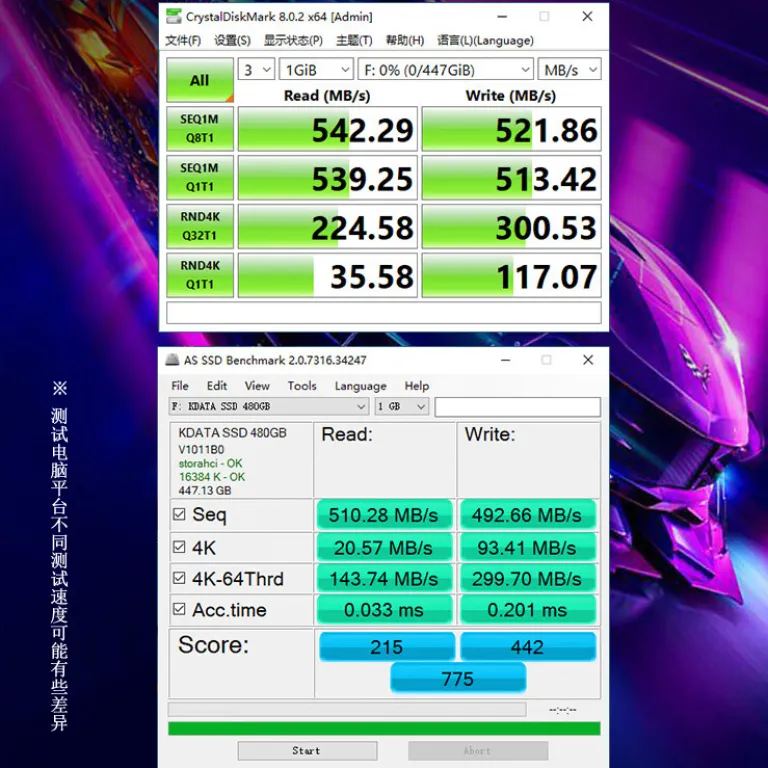Click the SEQ1M Q1T1 write value 513.42
768x768 pixels.
pos(511,177)
